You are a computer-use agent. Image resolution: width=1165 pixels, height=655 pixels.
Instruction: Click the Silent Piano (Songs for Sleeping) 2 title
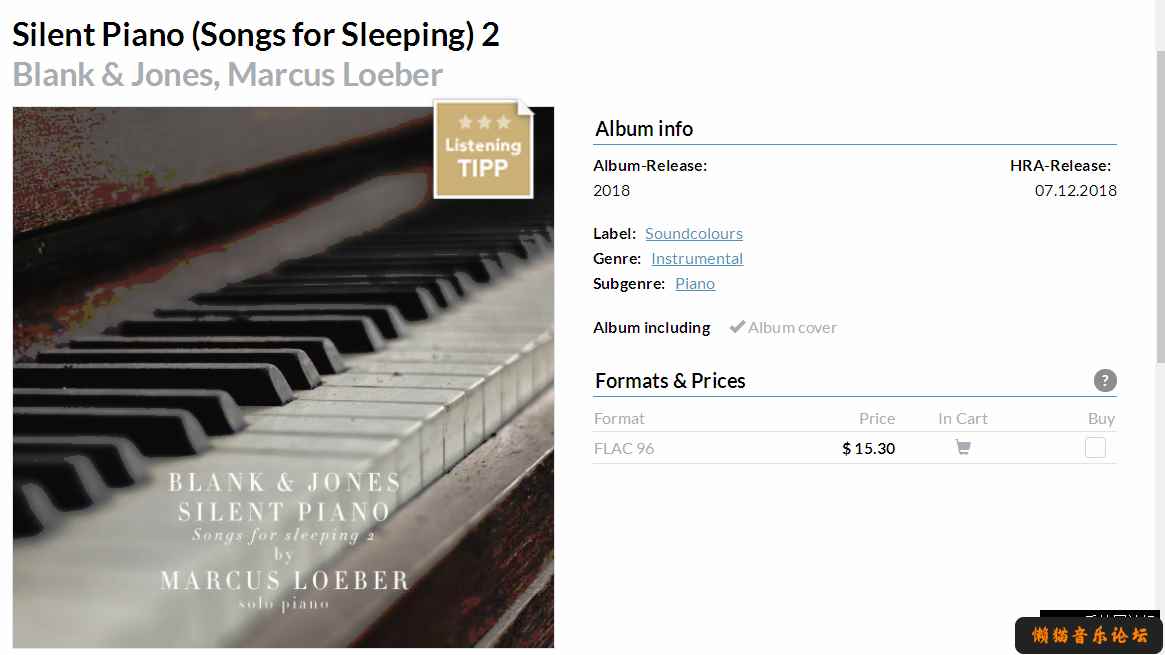(x=256, y=34)
